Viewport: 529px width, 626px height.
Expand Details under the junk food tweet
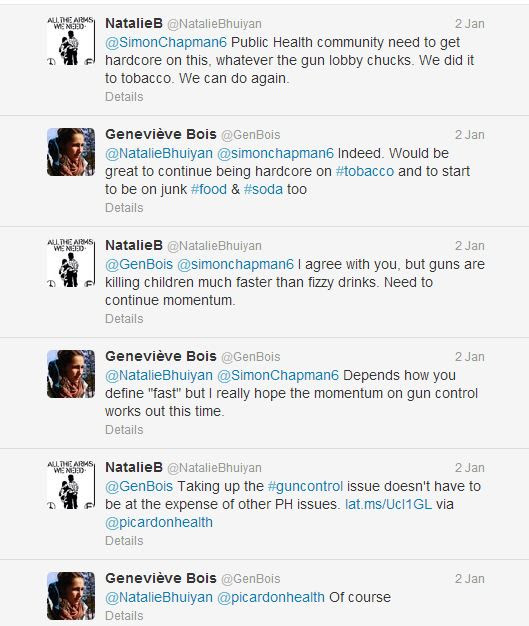(x=124, y=208)
